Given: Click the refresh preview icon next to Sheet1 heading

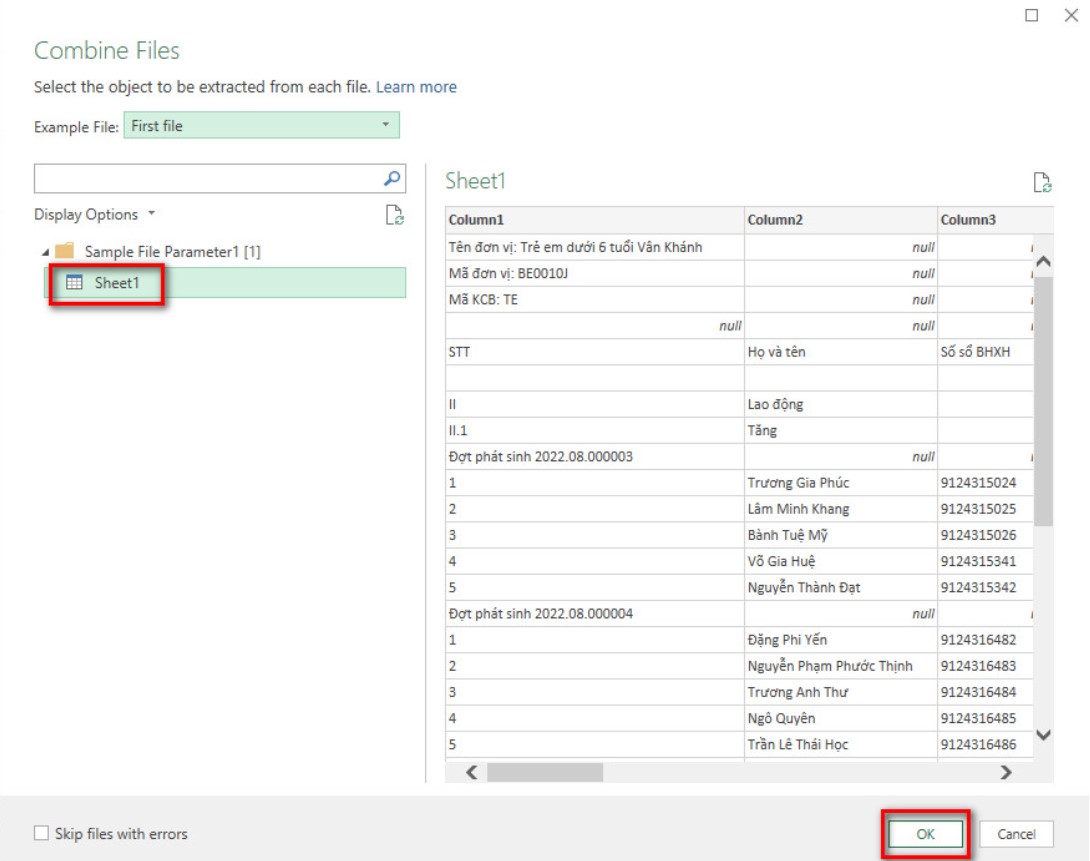Looking at the screenshot, I should (x=1042, y=182).
